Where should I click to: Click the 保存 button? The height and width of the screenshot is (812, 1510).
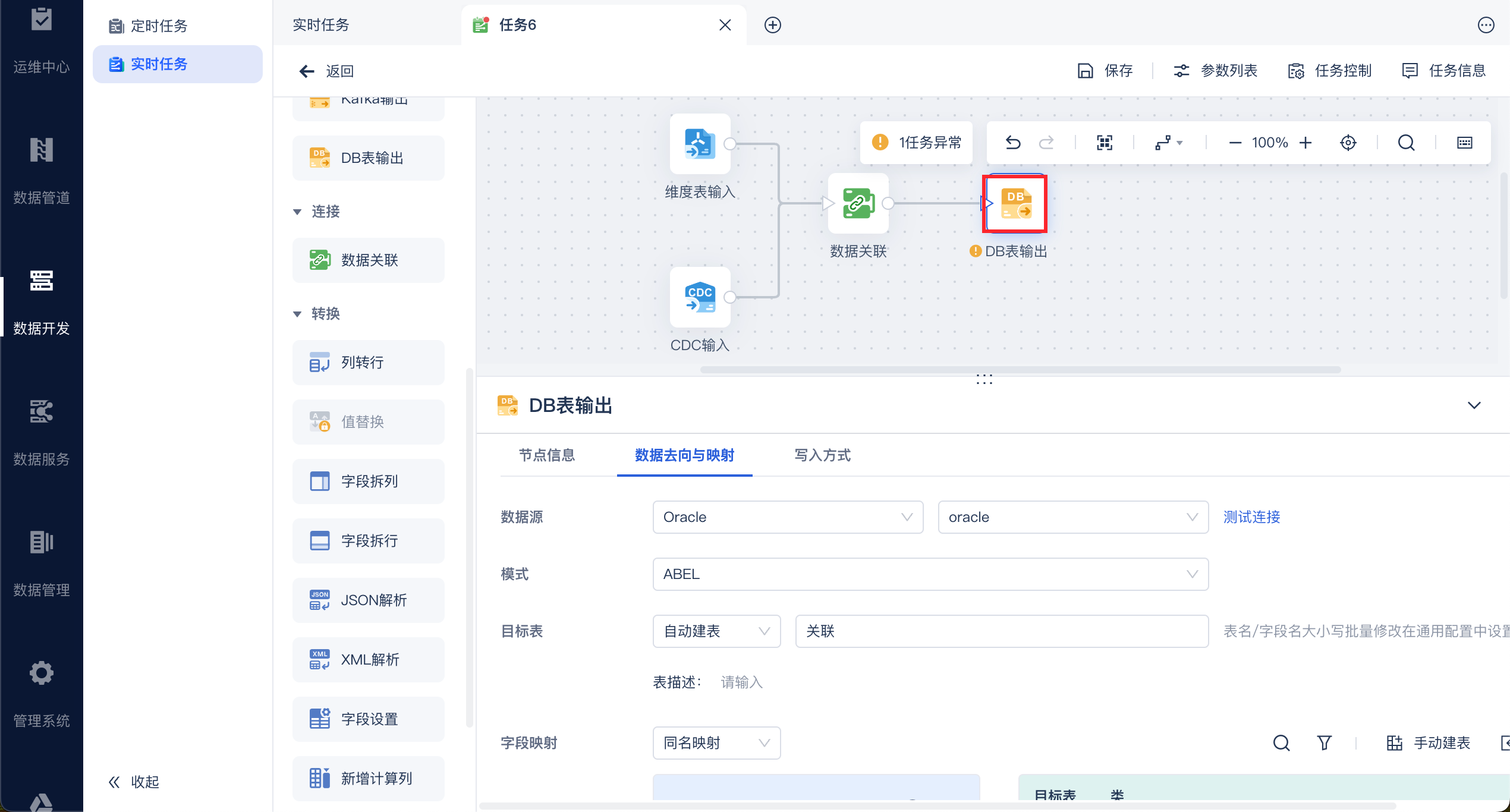(x=1105, y=71)
